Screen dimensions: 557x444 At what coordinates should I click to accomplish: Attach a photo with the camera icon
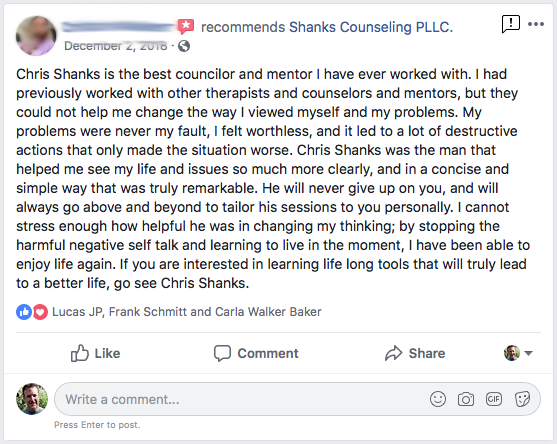[x=466, y=399]
